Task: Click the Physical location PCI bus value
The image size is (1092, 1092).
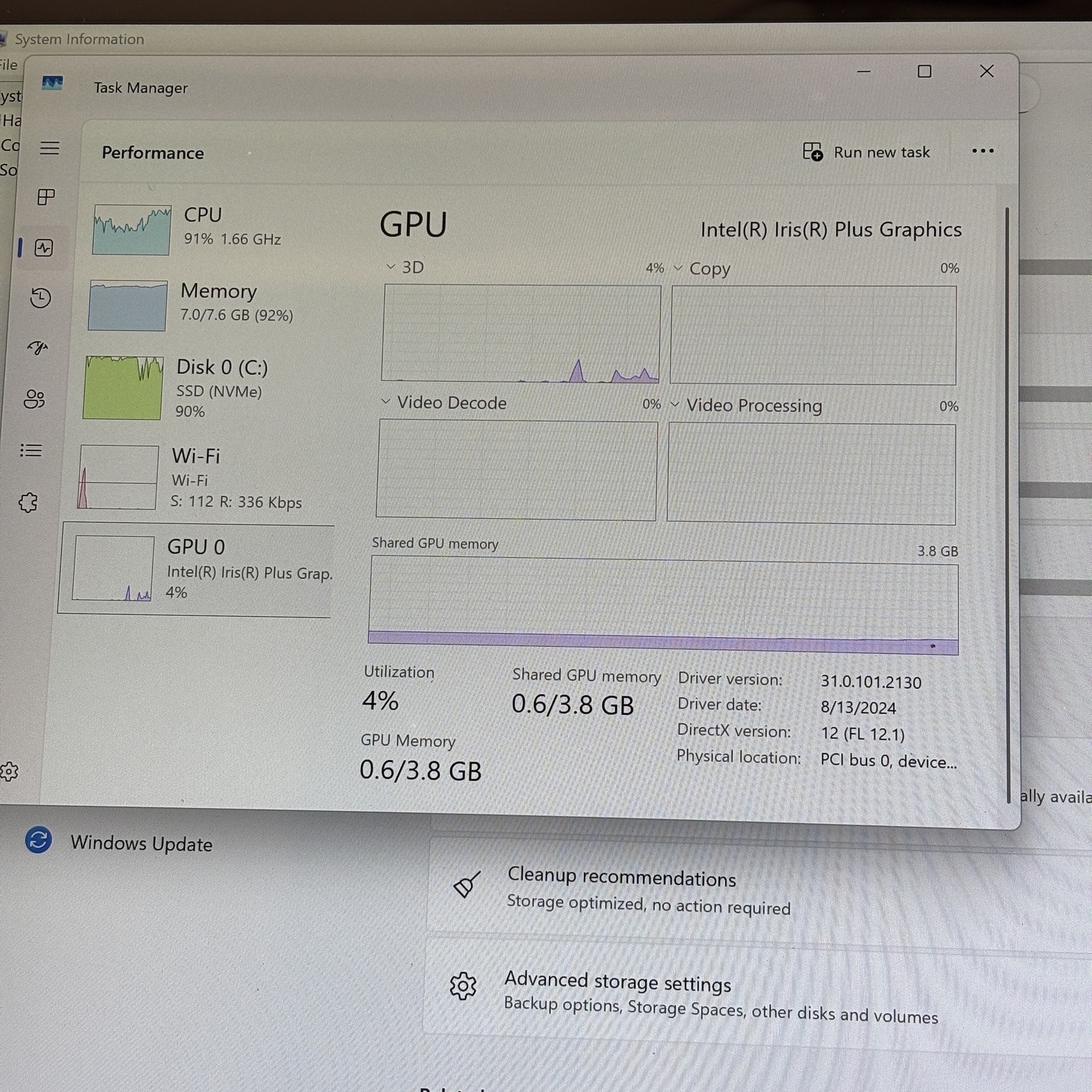Action: click(889, 761)
